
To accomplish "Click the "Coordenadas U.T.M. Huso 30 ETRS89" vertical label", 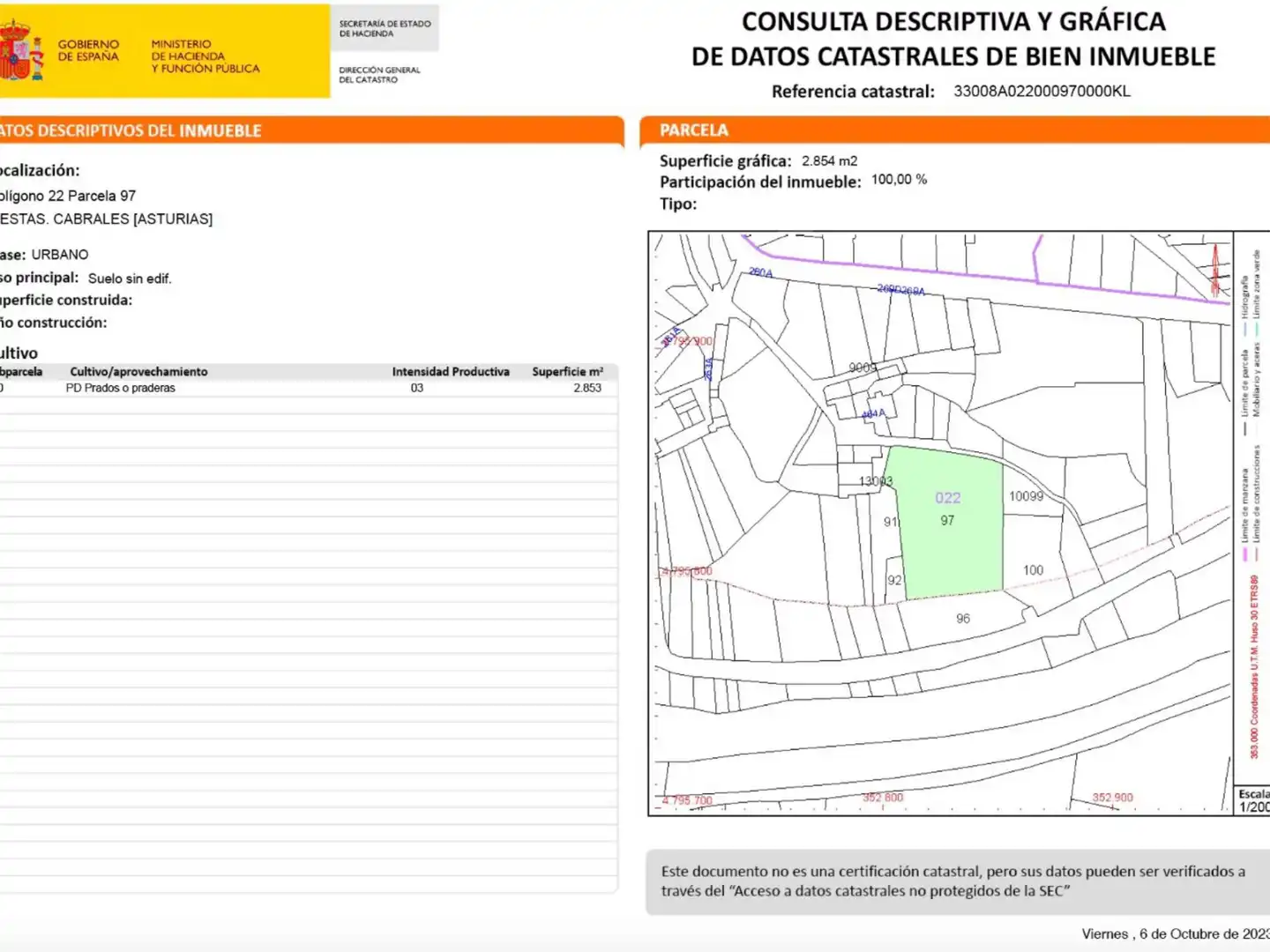I will coord(1254,650).
